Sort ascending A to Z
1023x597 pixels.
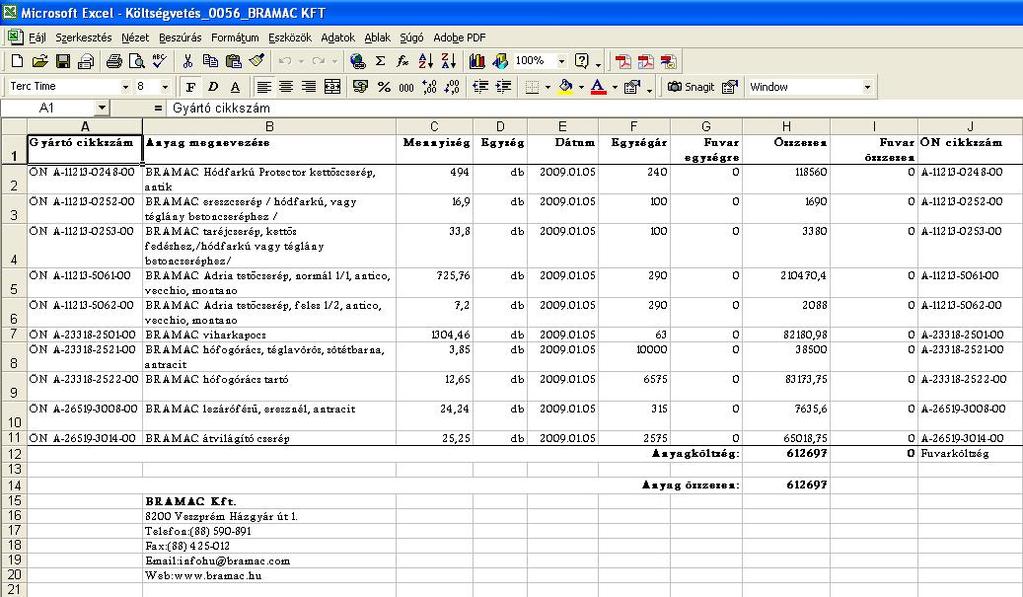(x=425, y=61)
